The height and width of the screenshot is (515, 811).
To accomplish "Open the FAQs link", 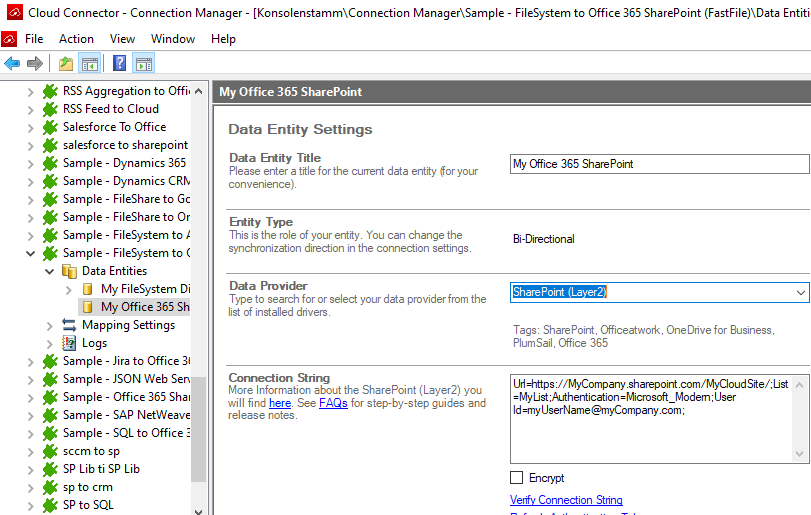I will (x=333, y=403).
